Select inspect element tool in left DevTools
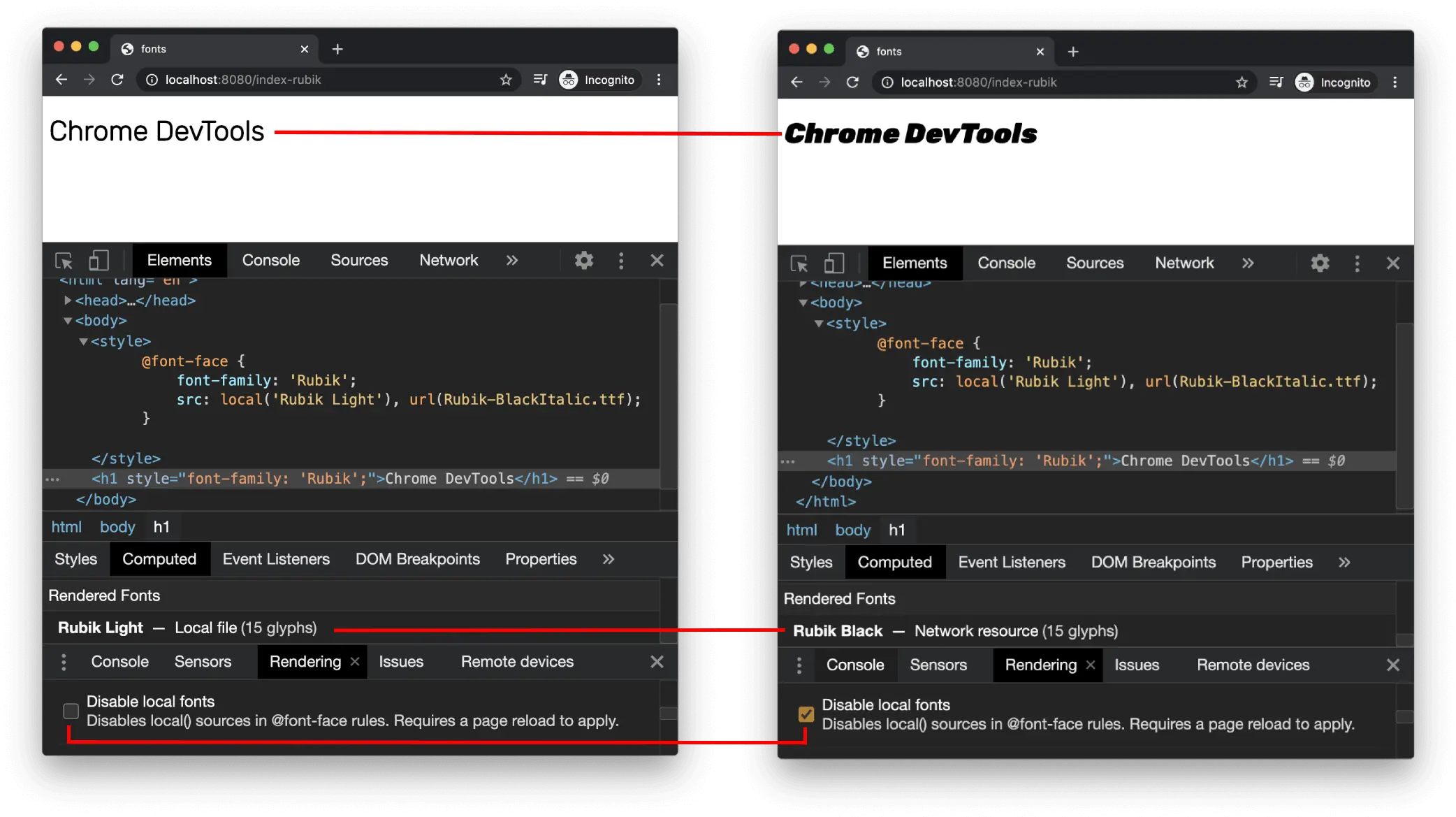Viewport: 1456px width, 817px height. tap(64, 261)
